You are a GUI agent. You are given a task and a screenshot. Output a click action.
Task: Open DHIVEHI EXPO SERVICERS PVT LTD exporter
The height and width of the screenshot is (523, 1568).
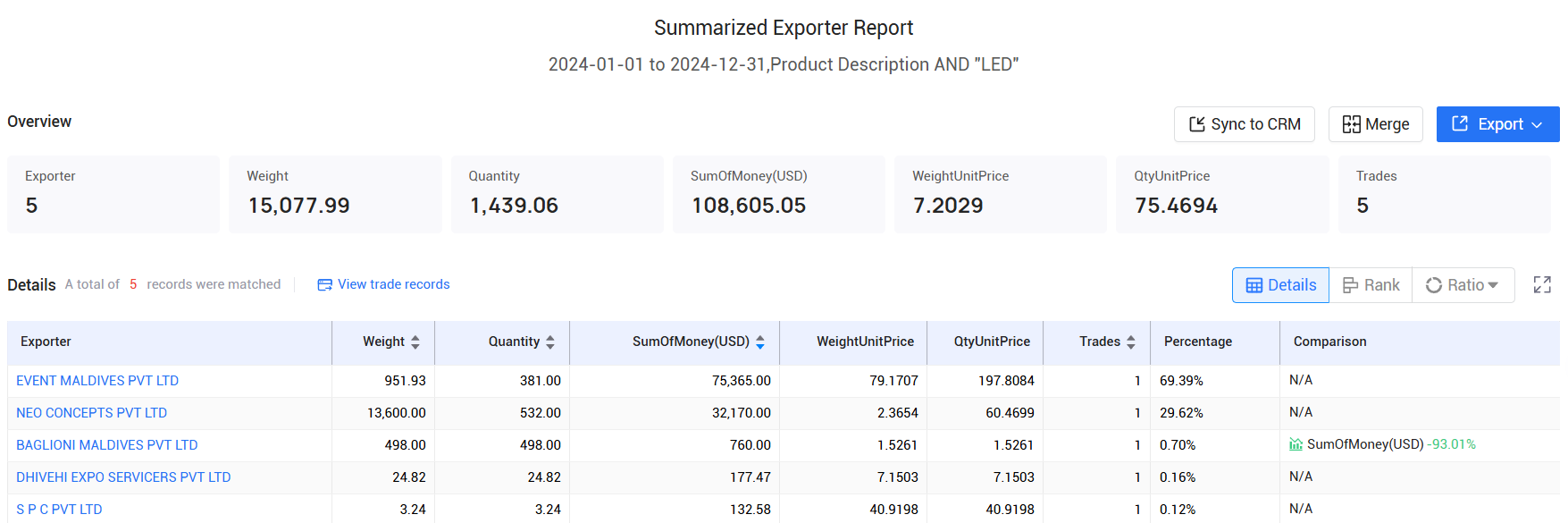click(123, 477)
